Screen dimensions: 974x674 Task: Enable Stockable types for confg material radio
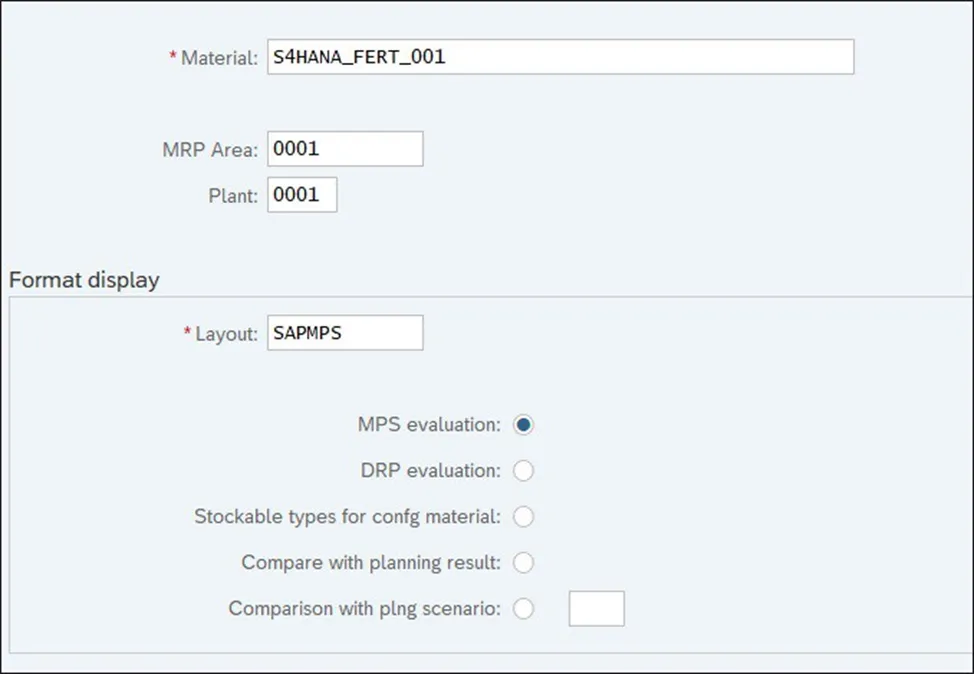pos(523,517)
